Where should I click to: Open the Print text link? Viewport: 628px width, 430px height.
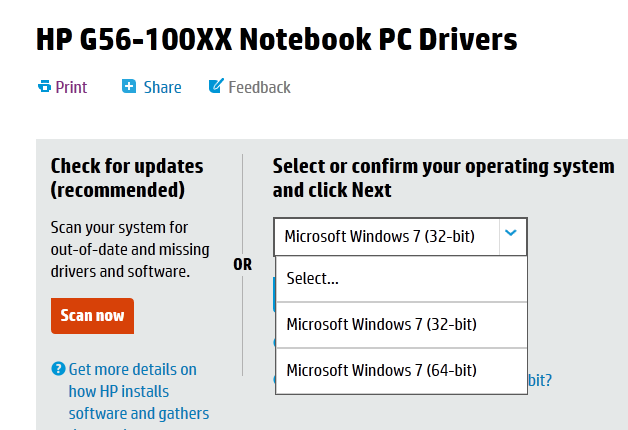(x=71, y=87)
